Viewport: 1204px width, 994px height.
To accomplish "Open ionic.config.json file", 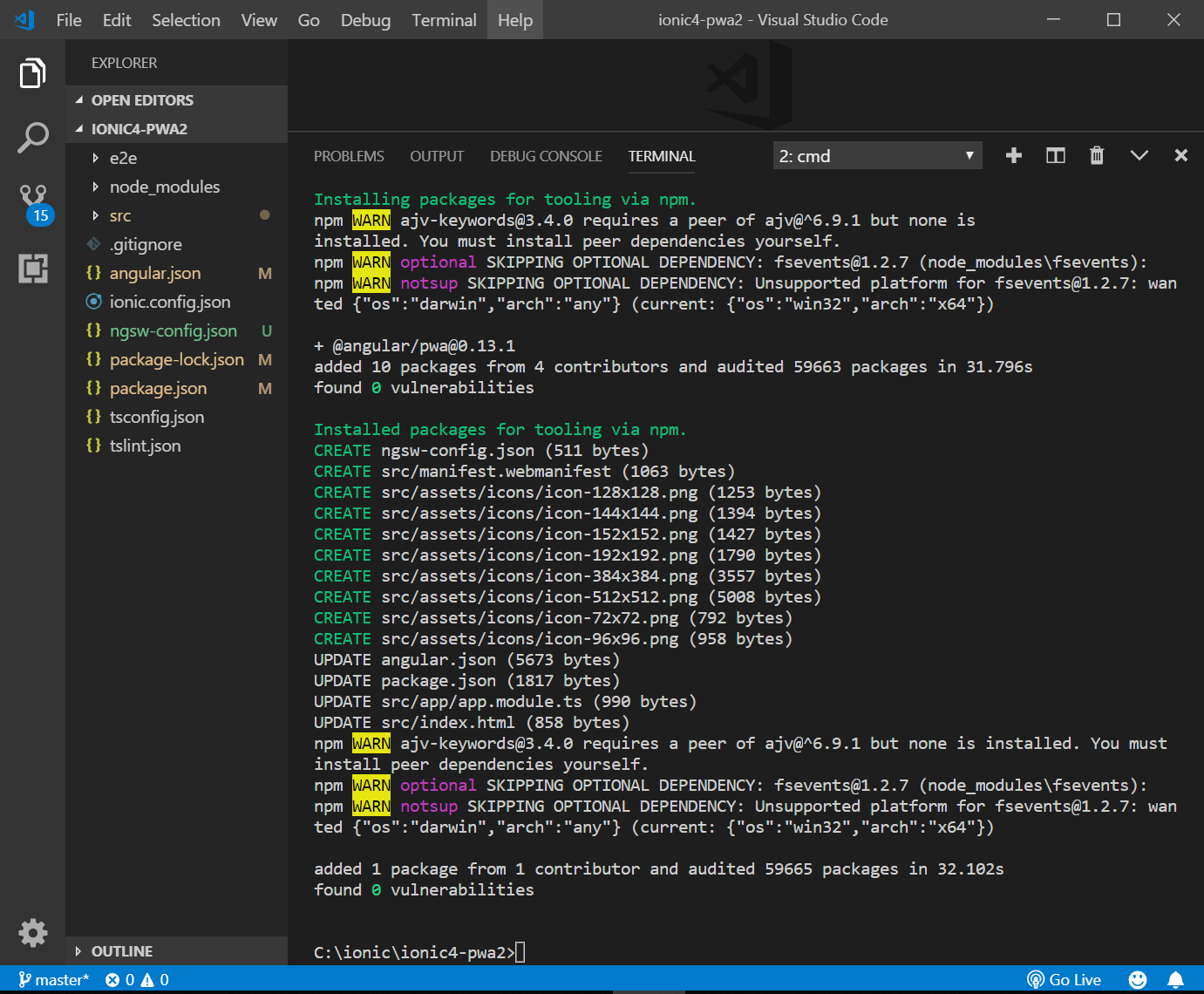I will 176,302.
